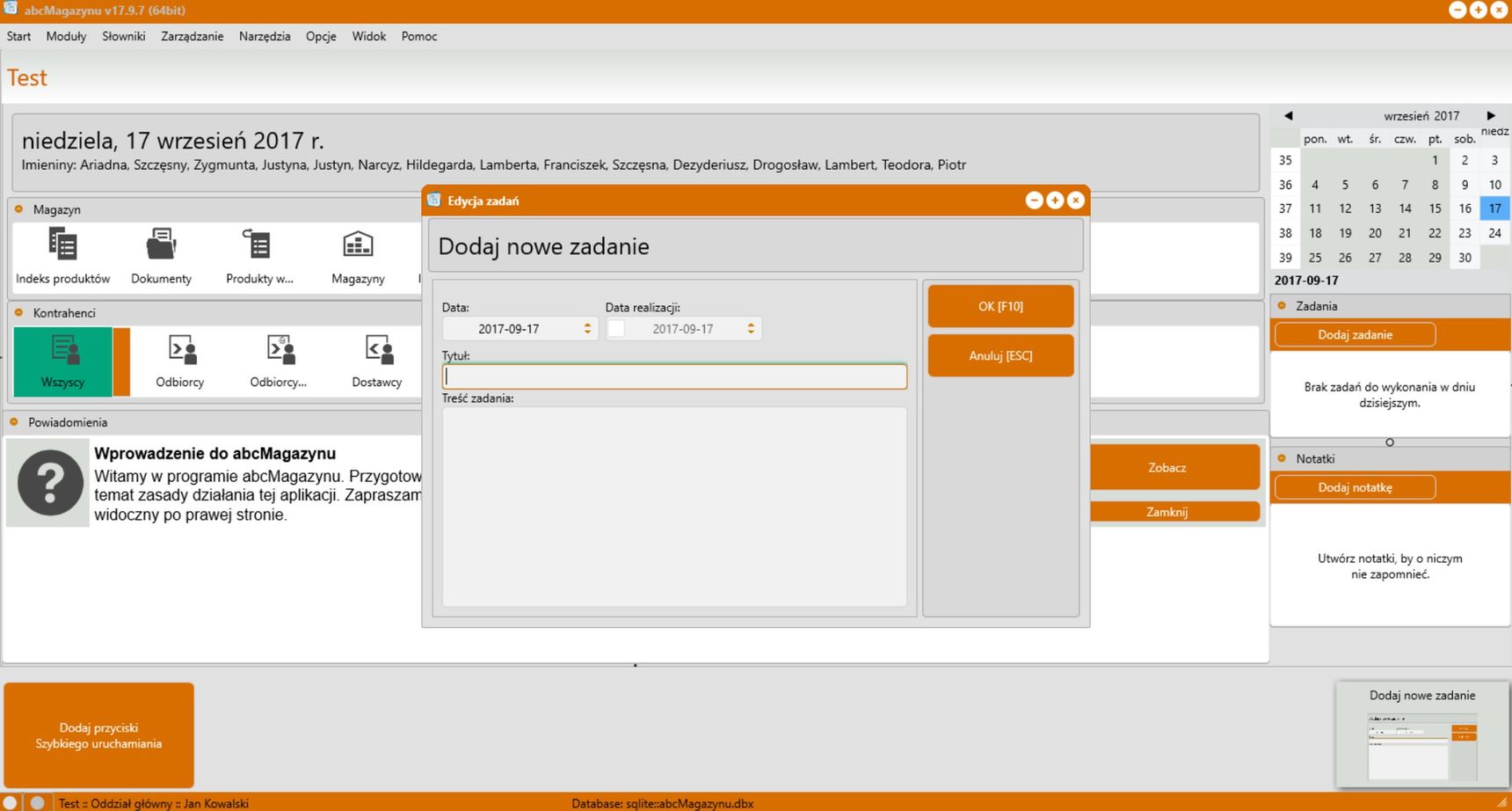The height and width of the screenshot is (811, 1512).
Task: Click the Dodaj notatkę button
Action: (x=1355, y=487)
